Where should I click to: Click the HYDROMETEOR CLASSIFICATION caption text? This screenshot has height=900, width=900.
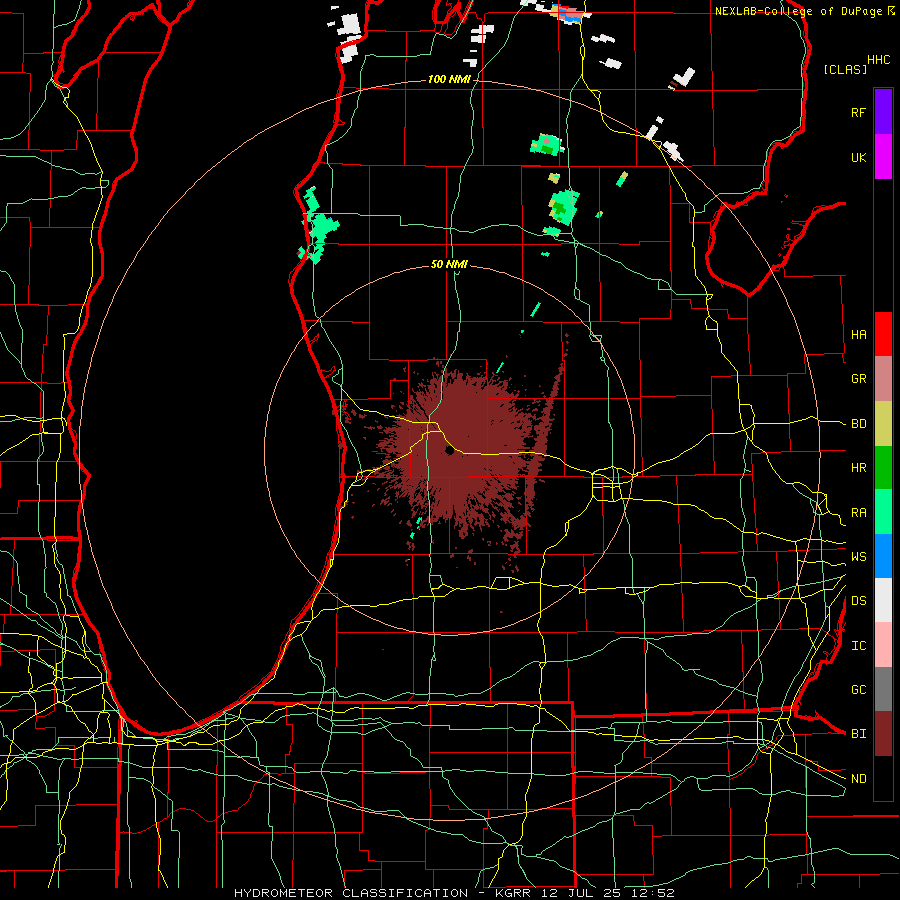click(x=351, y=893)
